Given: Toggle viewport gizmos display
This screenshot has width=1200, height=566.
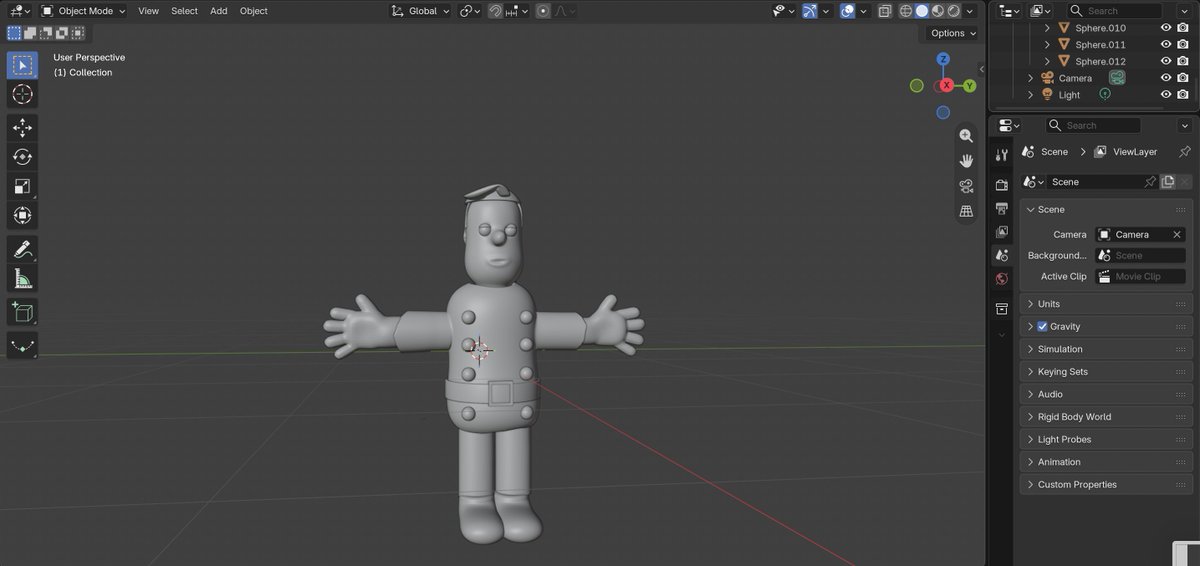Looking at the screenshot, I should tap(811, 11).
